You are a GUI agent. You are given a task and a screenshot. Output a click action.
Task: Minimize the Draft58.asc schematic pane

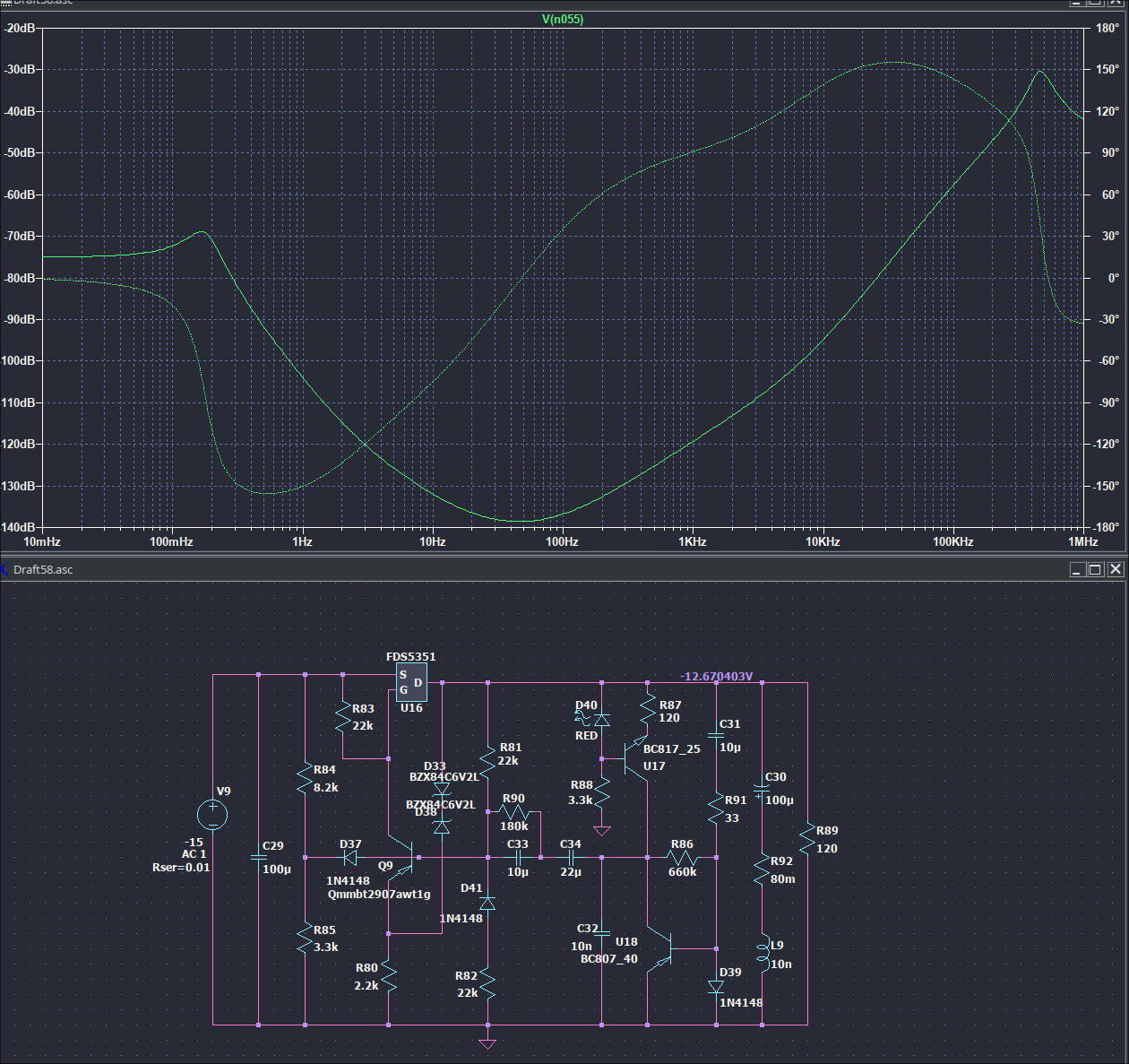click(1077, 569)
